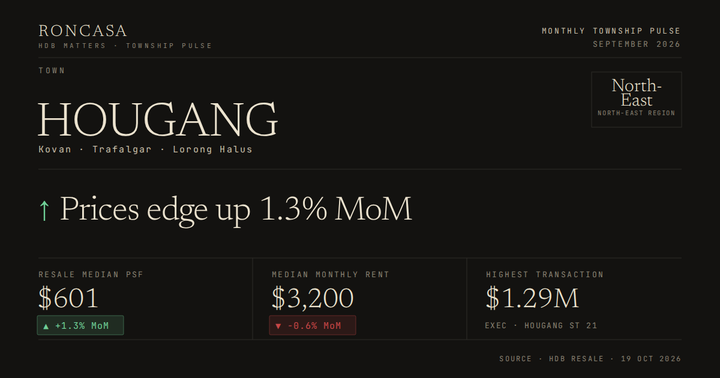Click the $1.29M highest transaction value

(532, 298)
